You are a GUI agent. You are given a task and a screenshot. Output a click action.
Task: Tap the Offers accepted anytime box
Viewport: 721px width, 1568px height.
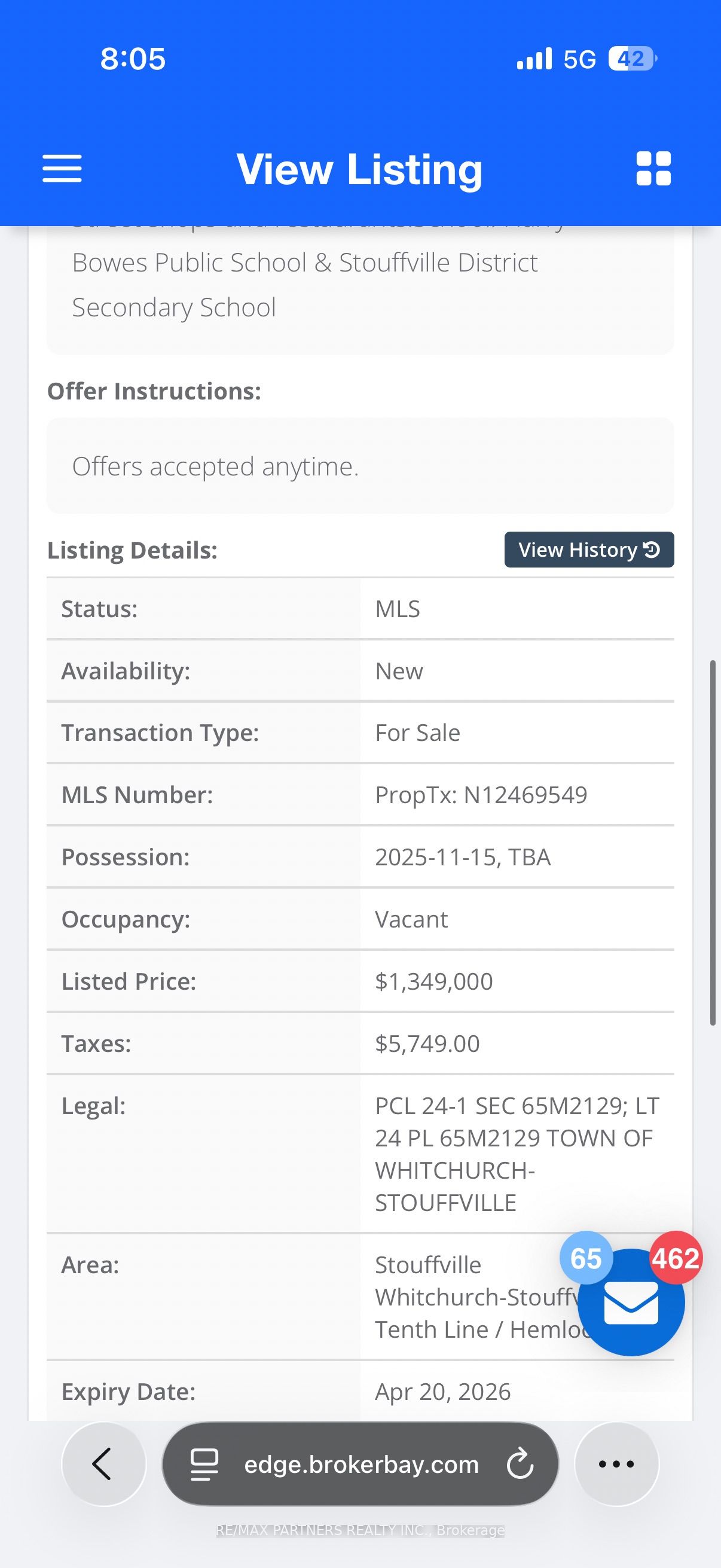(x=360, y=466)
